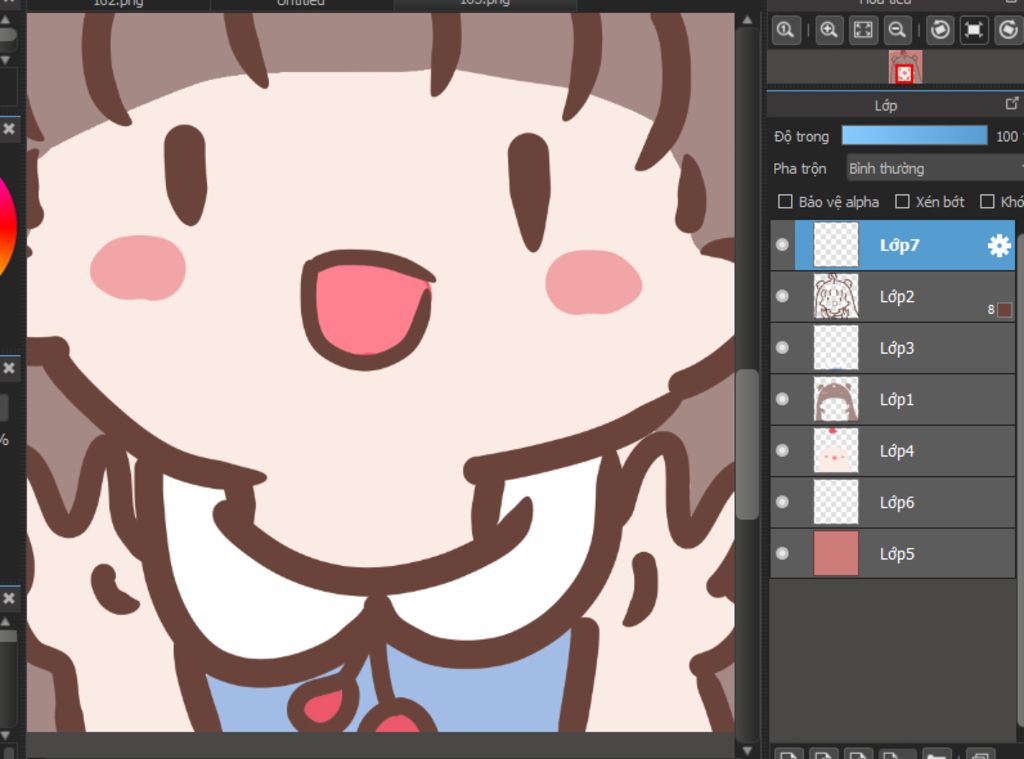Viewport: 1024px width, 759px height.
Task: Reset the canvas rotation
Action: coord(974,30)
